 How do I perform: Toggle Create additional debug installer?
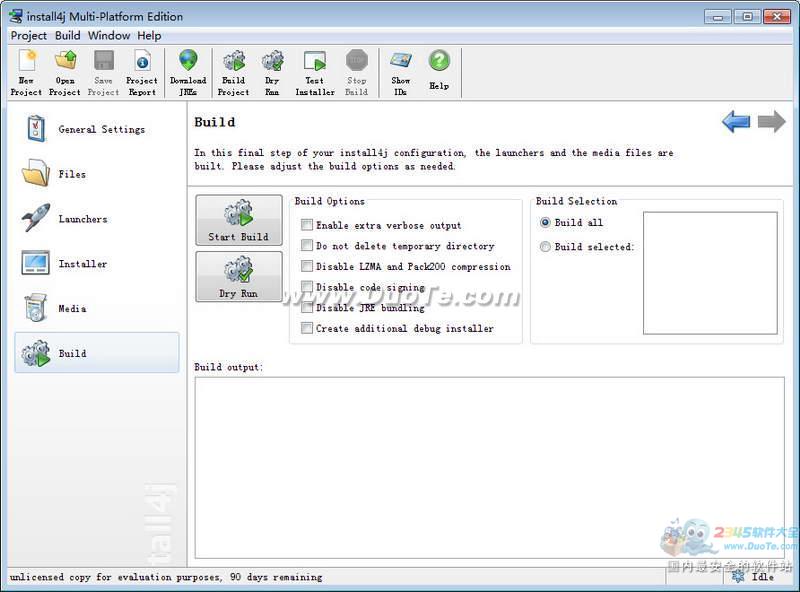click(307, 328)
